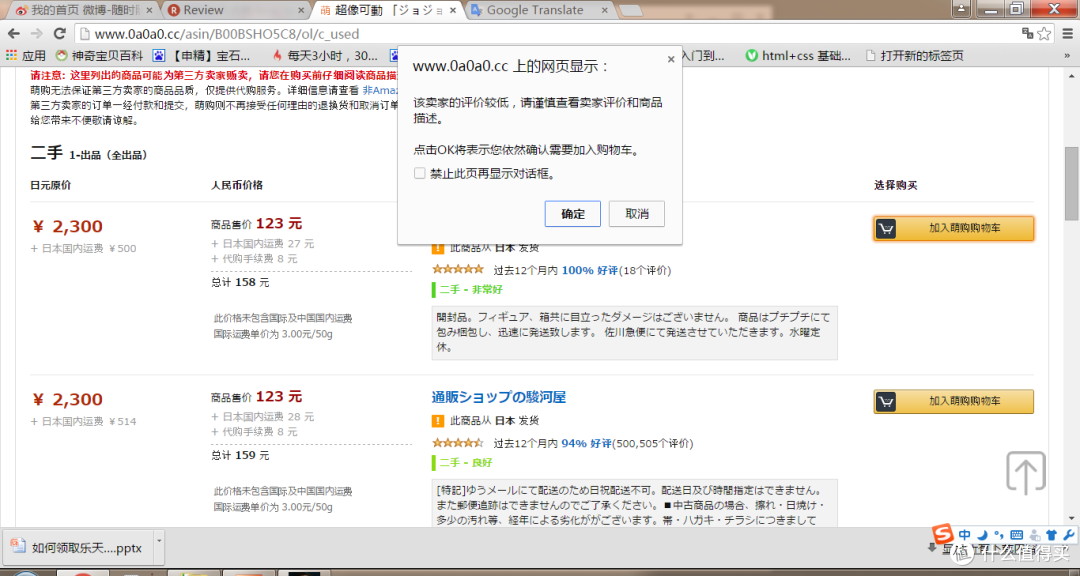1080x576 pixels.
Task: Open the Chrome hamburger menu
Action: (x=1067, y=33)
